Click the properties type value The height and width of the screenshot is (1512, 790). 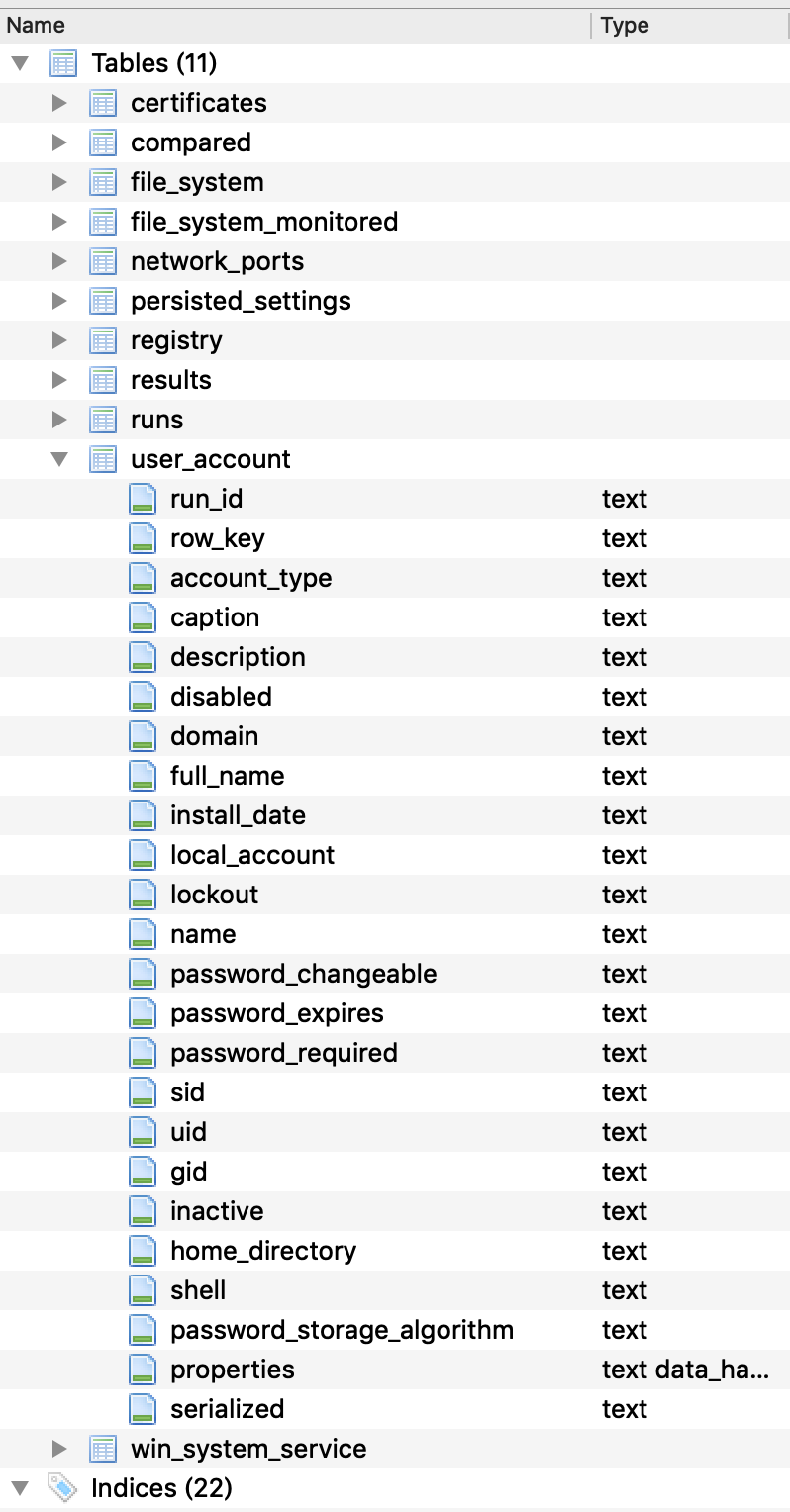(684, 1370)
